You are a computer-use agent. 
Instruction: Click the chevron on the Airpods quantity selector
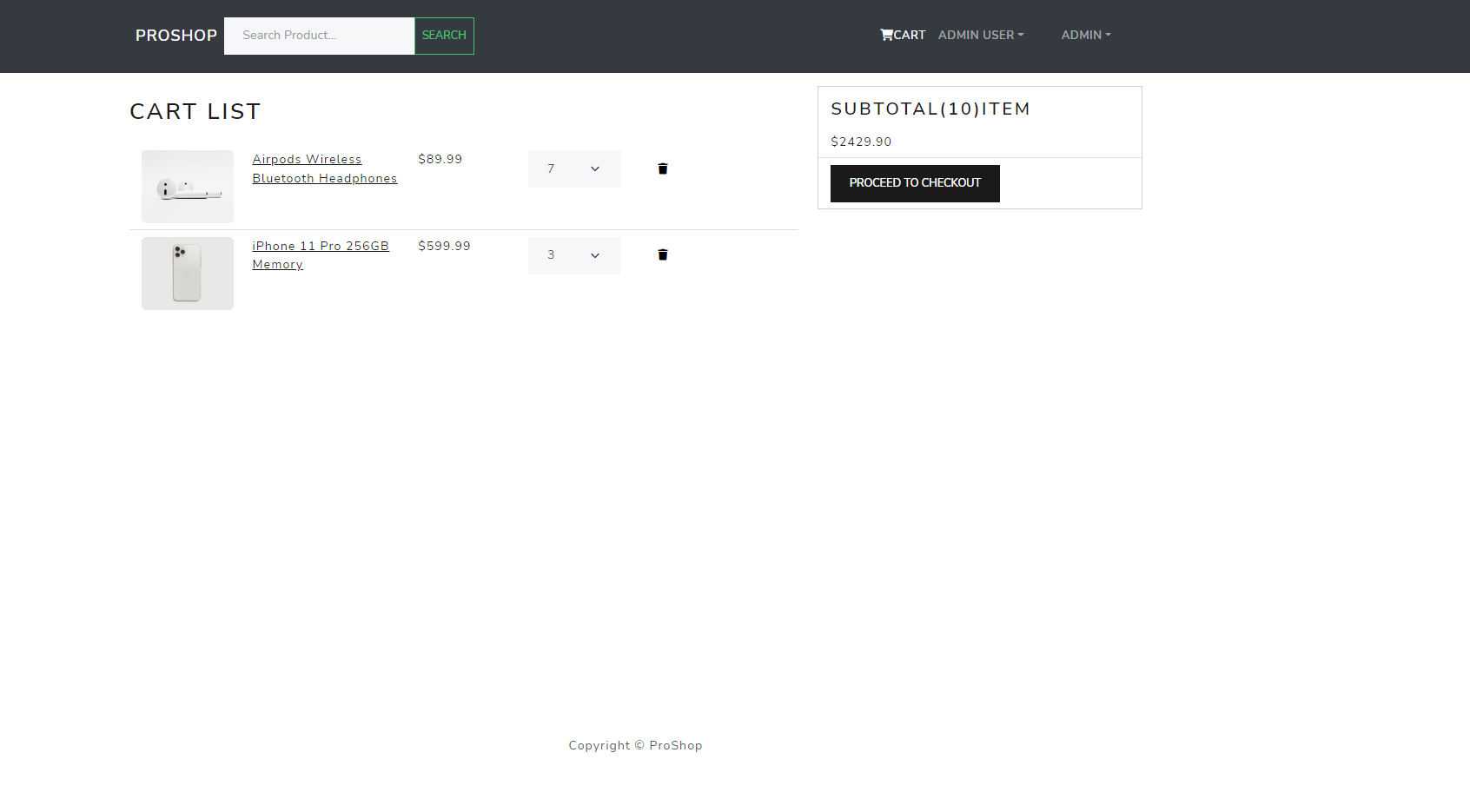[x=594, y=168]
